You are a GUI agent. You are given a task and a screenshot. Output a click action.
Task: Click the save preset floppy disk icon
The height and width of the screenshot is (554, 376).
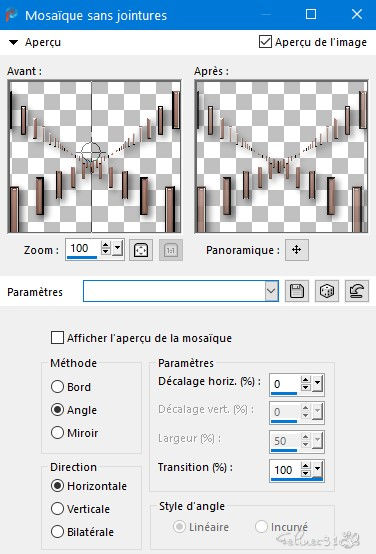click(297, 291)
